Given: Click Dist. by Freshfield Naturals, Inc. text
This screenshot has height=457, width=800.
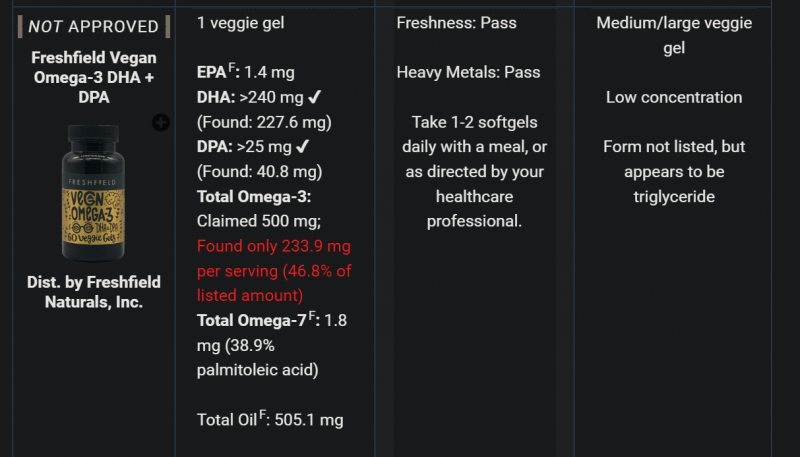Looking at the screenshot, I should click(94, 291).
